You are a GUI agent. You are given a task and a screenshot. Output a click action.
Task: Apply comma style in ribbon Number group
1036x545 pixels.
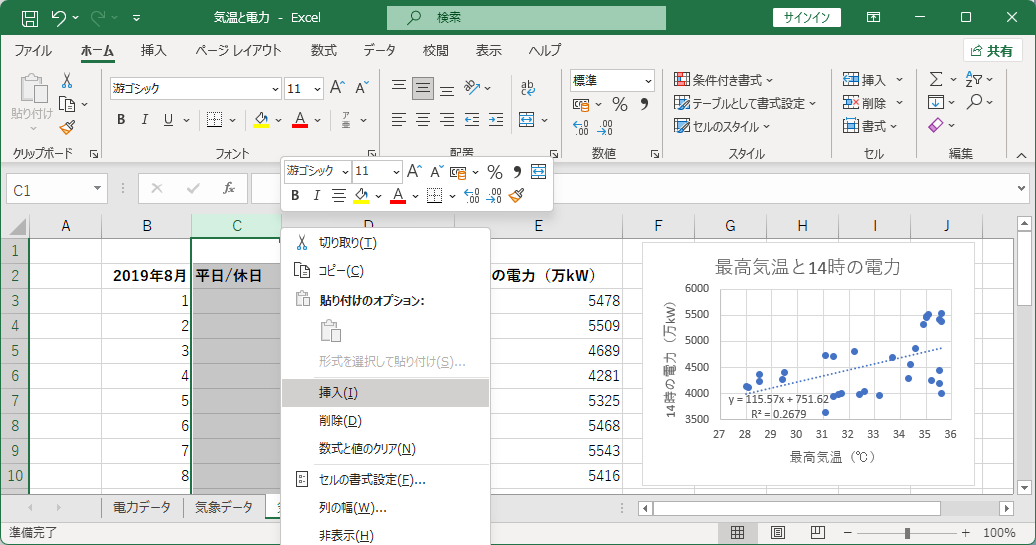pos(644,104)
